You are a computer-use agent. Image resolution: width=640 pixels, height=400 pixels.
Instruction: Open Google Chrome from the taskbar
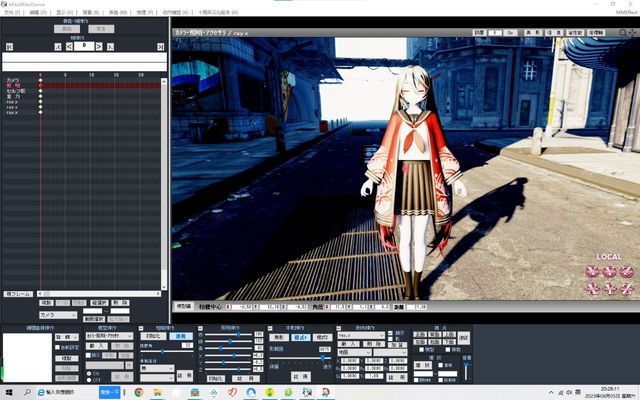[x=139, y=392]
